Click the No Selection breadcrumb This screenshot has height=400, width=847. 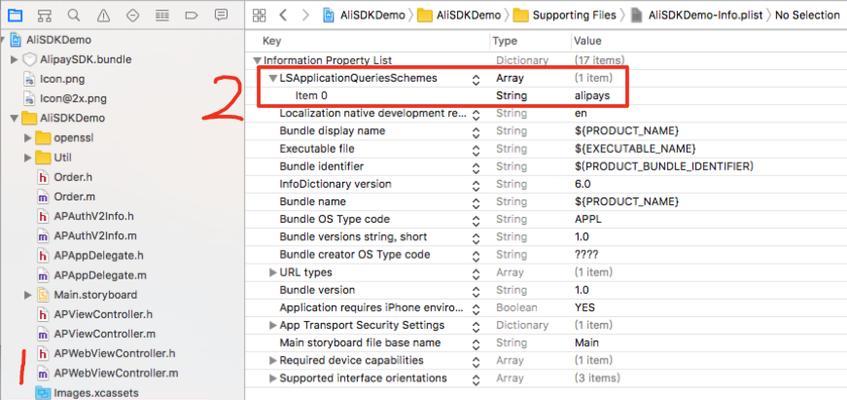(x=807, y=15)
